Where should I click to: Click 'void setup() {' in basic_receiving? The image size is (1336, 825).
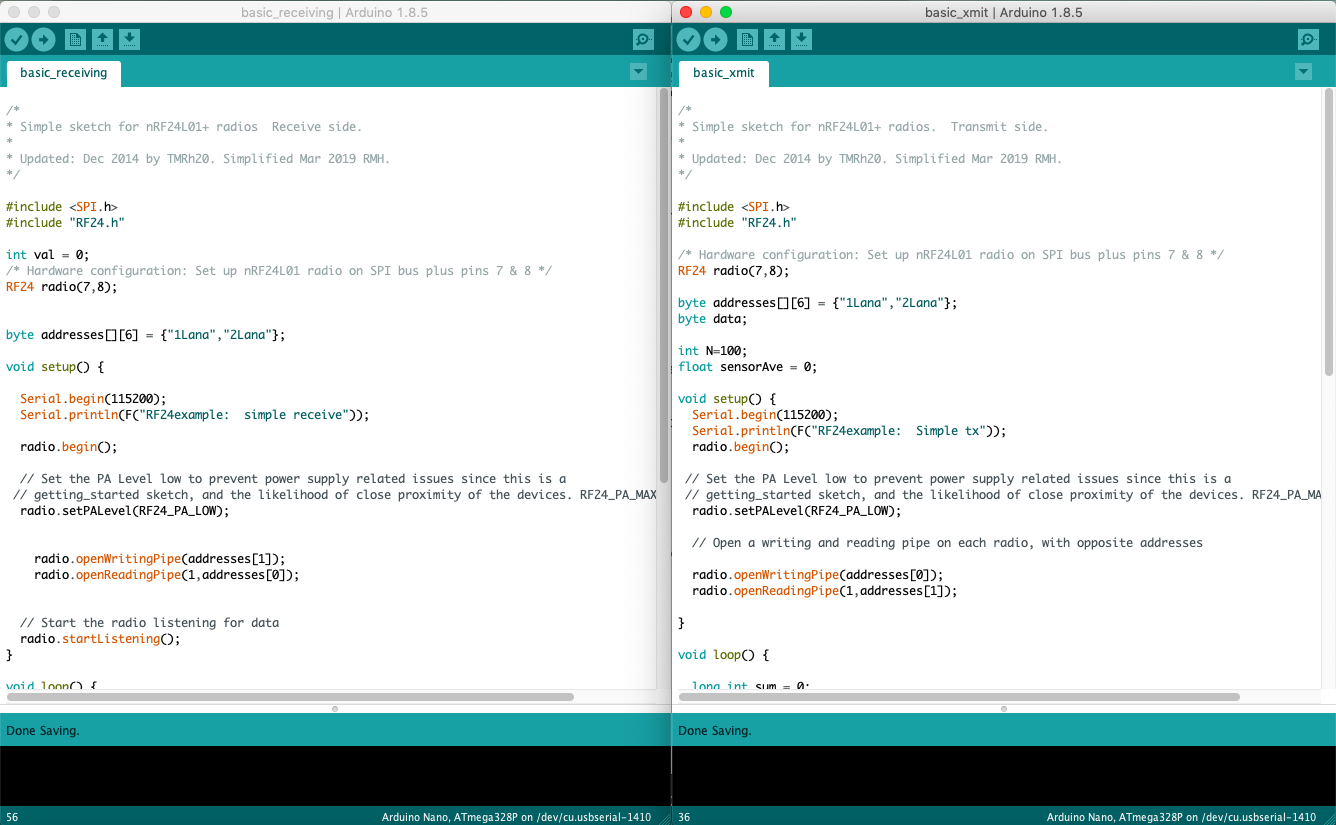[x=54, y=367]
